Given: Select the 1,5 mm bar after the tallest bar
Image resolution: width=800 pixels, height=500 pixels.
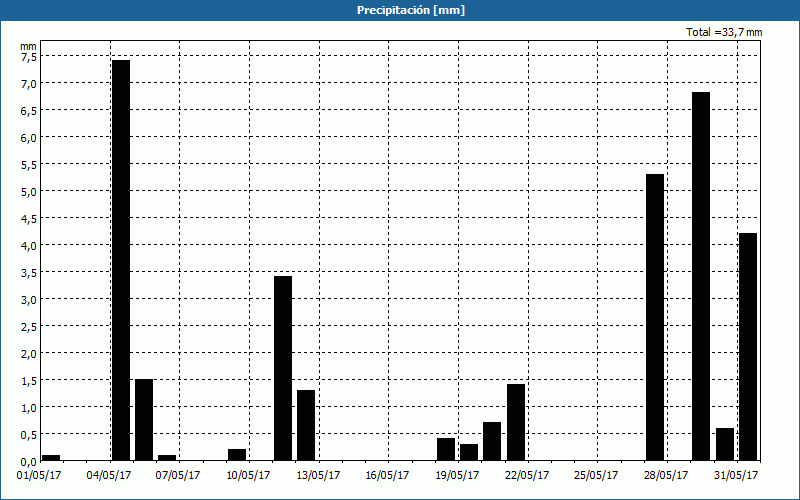Looking at the screenshot, I should click(144, 419).
